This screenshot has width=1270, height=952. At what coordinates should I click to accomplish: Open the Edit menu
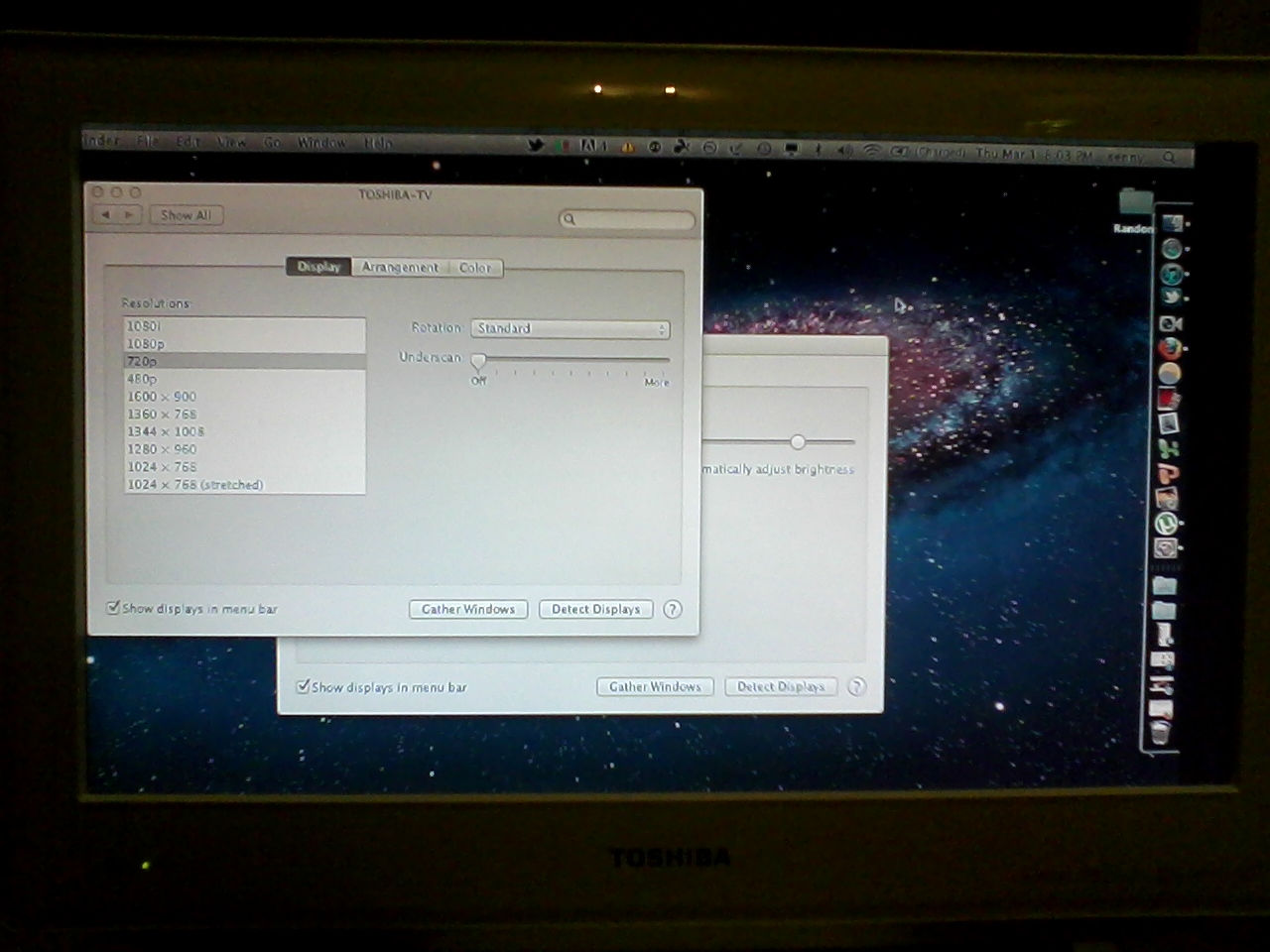188,141
